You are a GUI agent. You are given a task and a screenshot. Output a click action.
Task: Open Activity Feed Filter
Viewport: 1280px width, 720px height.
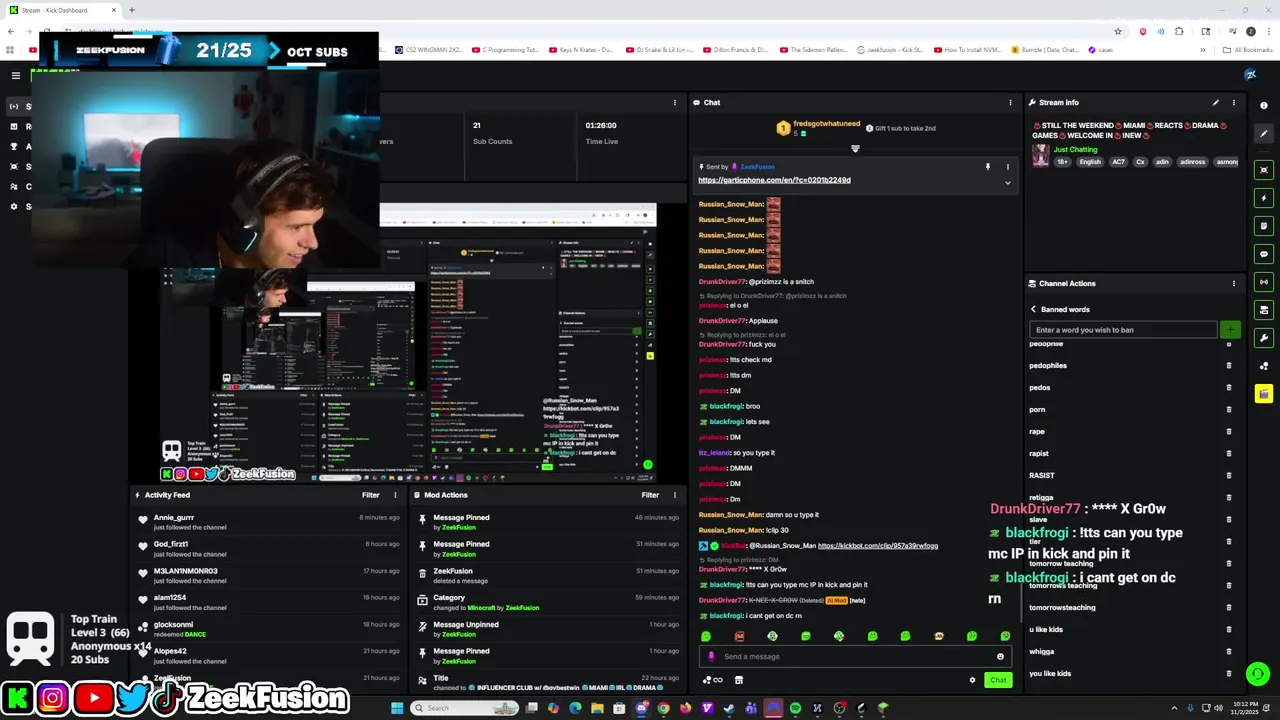tap(370, 495)
